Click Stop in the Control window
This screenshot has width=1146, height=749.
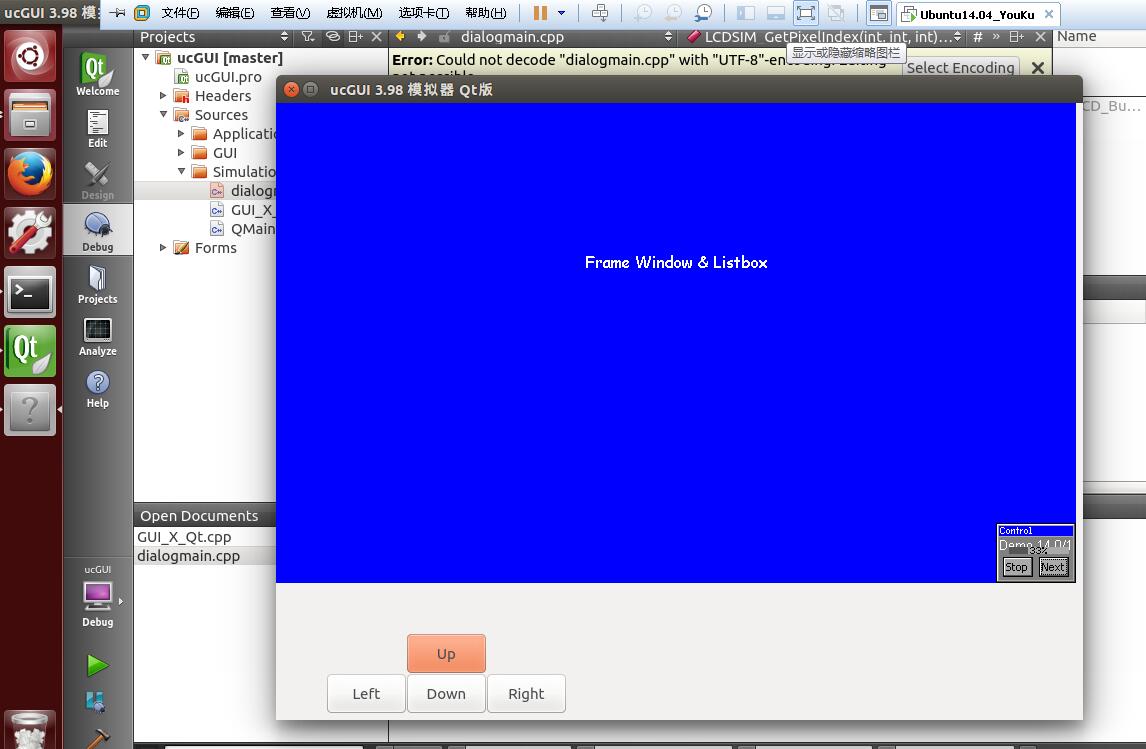coord(1016,567)
